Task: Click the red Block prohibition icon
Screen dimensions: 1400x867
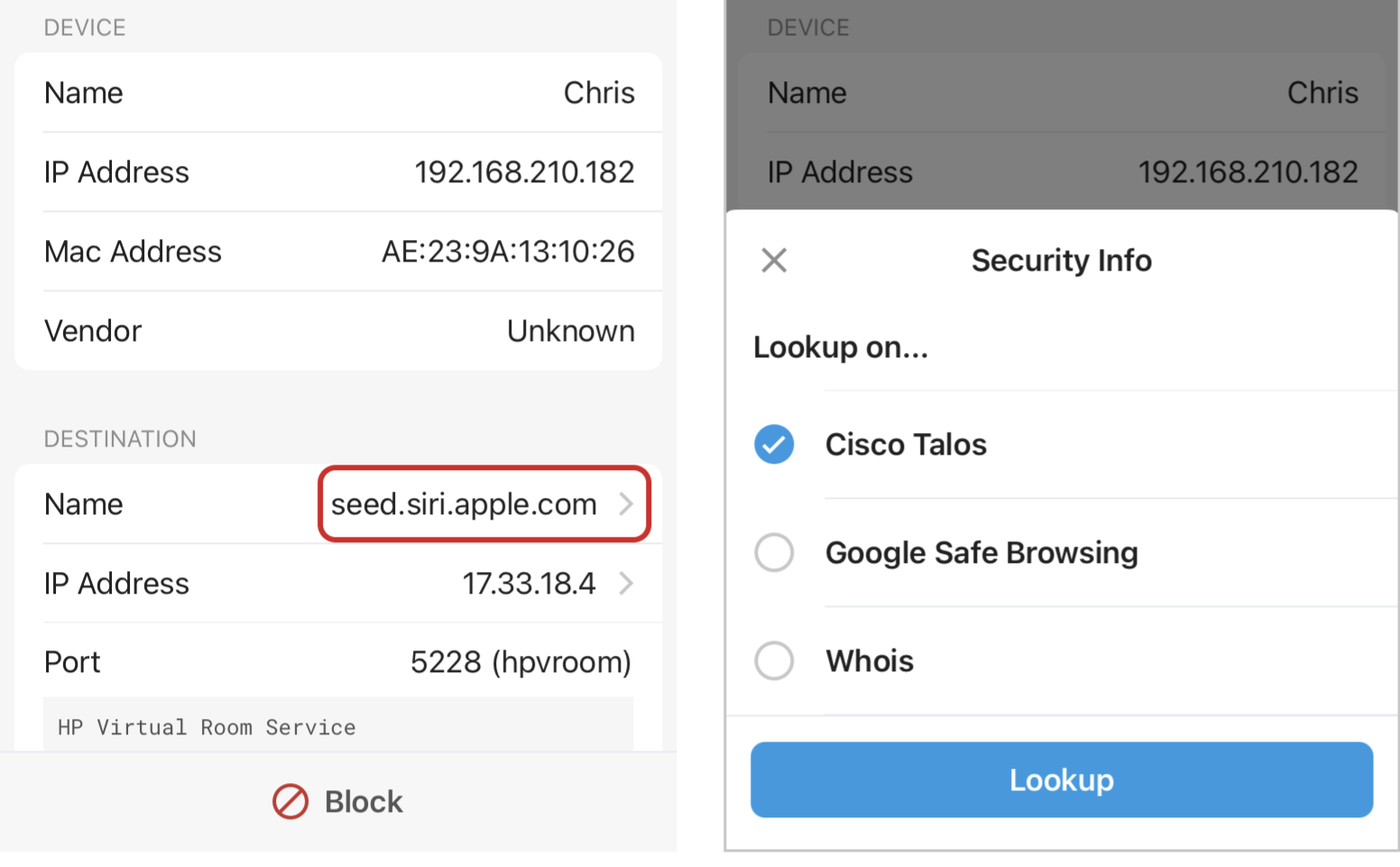Action: click(290, 801)
